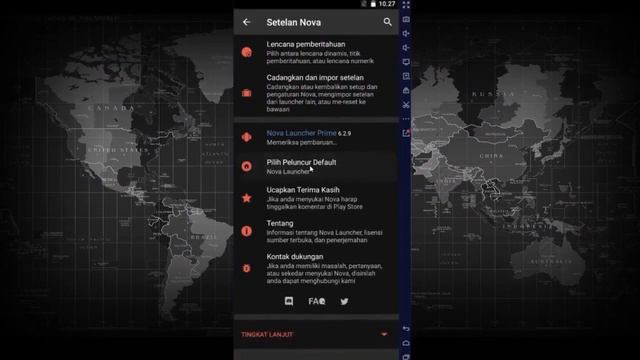Image resolution: width=640 pixels, height=360 pixels.
Task: Go back using the Setelan Nova arrow
Action: [x=247, y=22]
